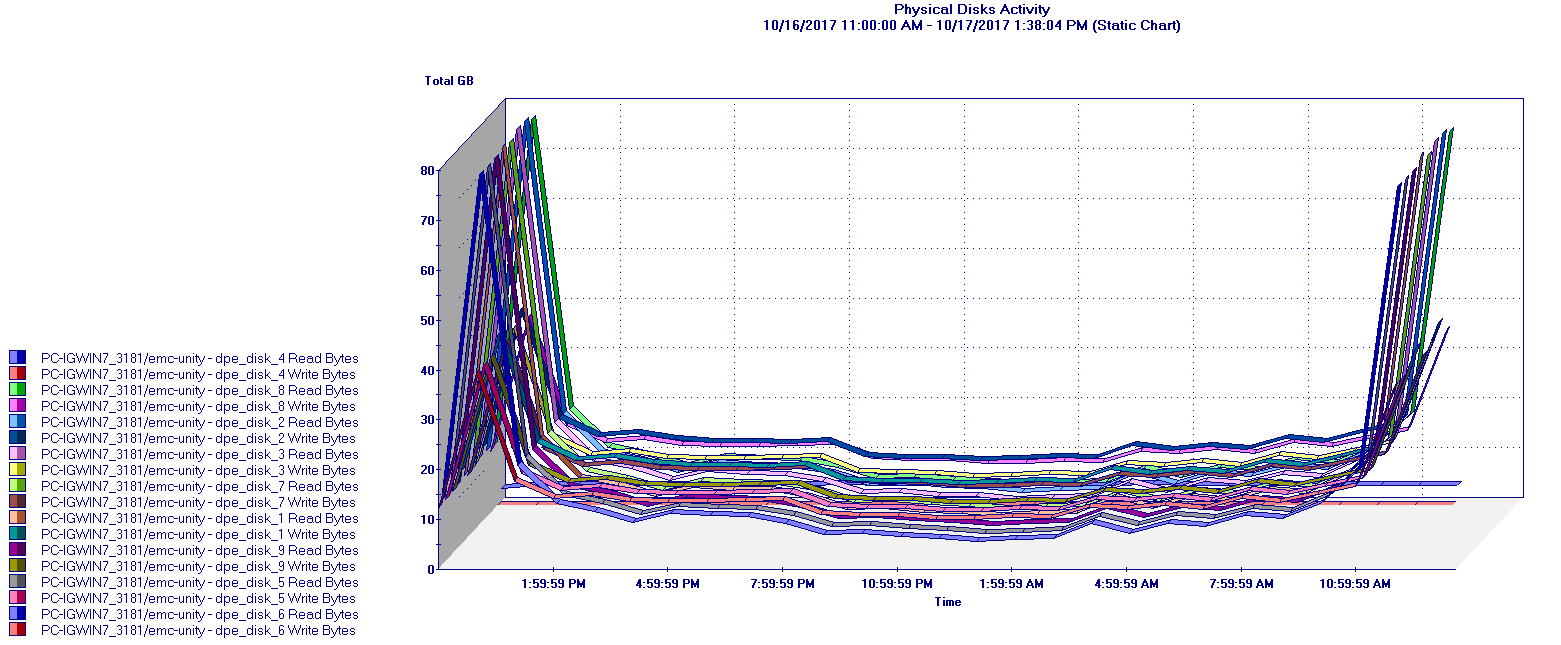Click the chart date range subtitle
This screenshot has width=1561, height=645.
pos(971,25)
